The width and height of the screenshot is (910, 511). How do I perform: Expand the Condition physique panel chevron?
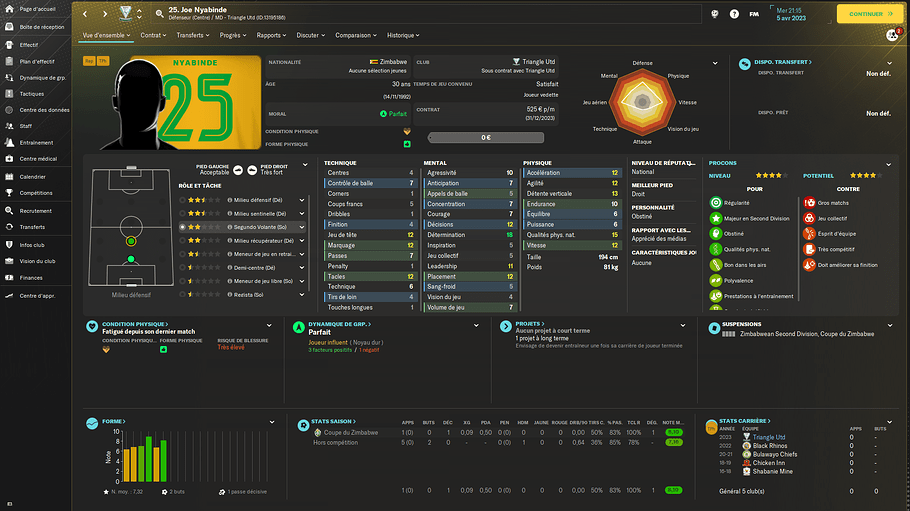(269, 326)
